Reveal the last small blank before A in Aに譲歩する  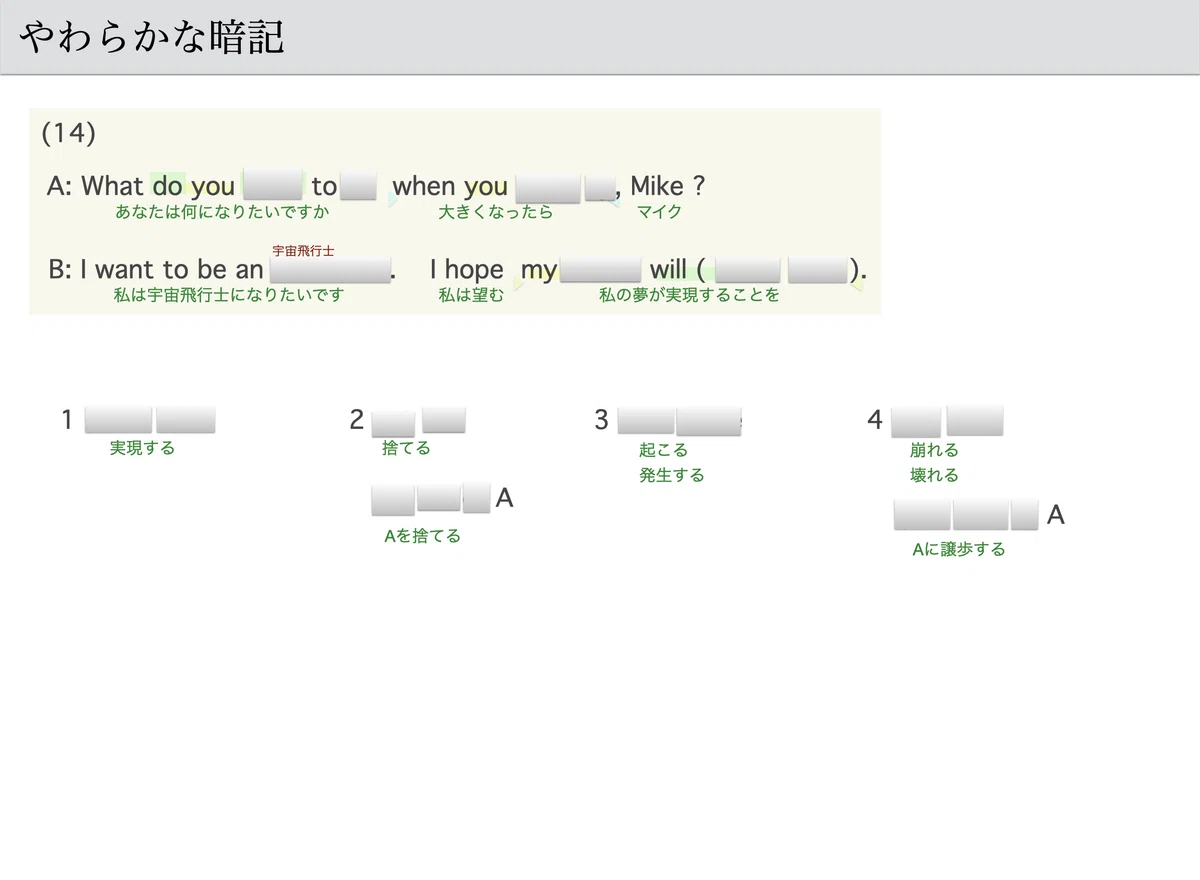tap(1025, 515)
